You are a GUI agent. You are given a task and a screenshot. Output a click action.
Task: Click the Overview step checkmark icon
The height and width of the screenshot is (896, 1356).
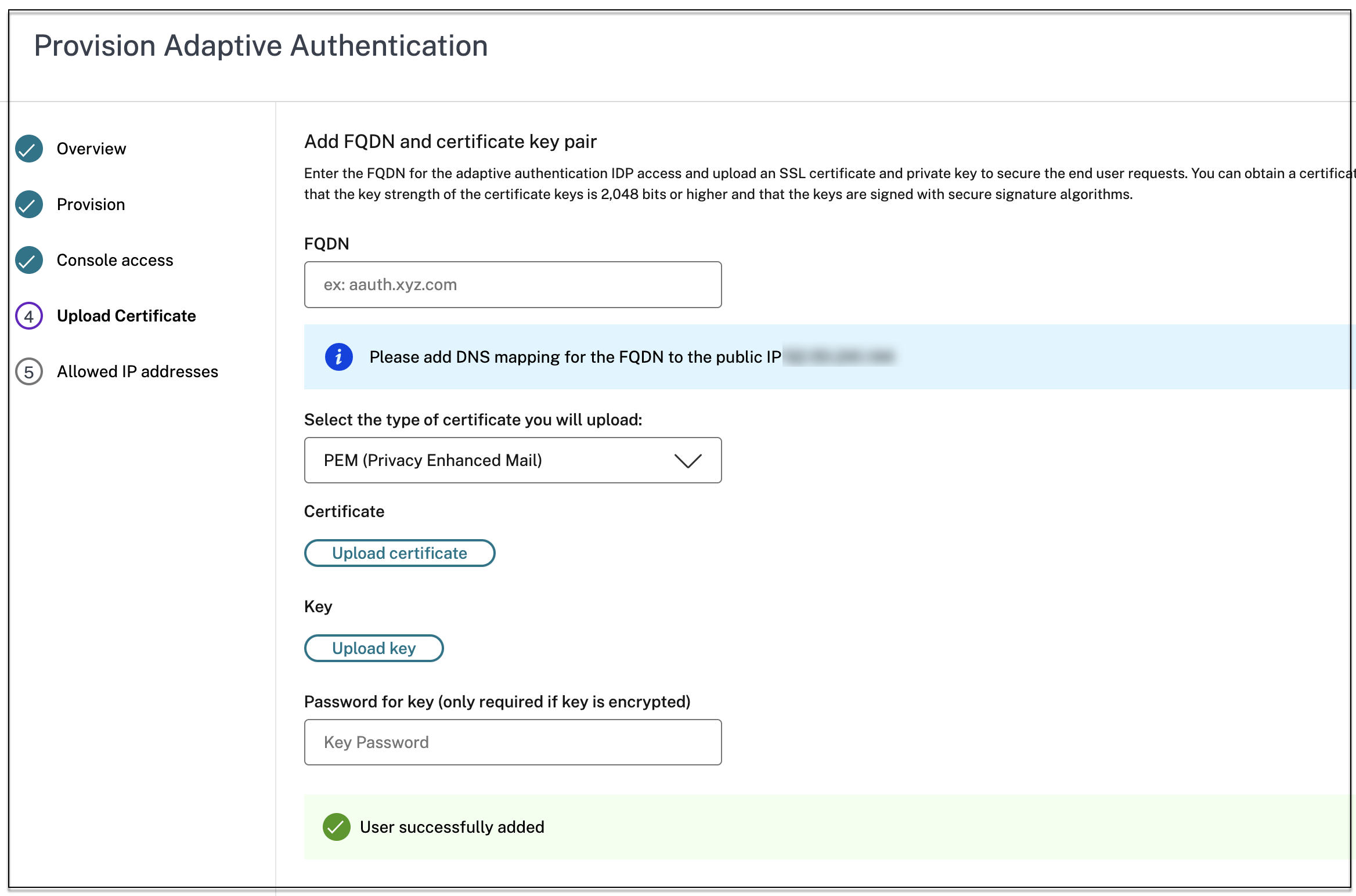29,149
